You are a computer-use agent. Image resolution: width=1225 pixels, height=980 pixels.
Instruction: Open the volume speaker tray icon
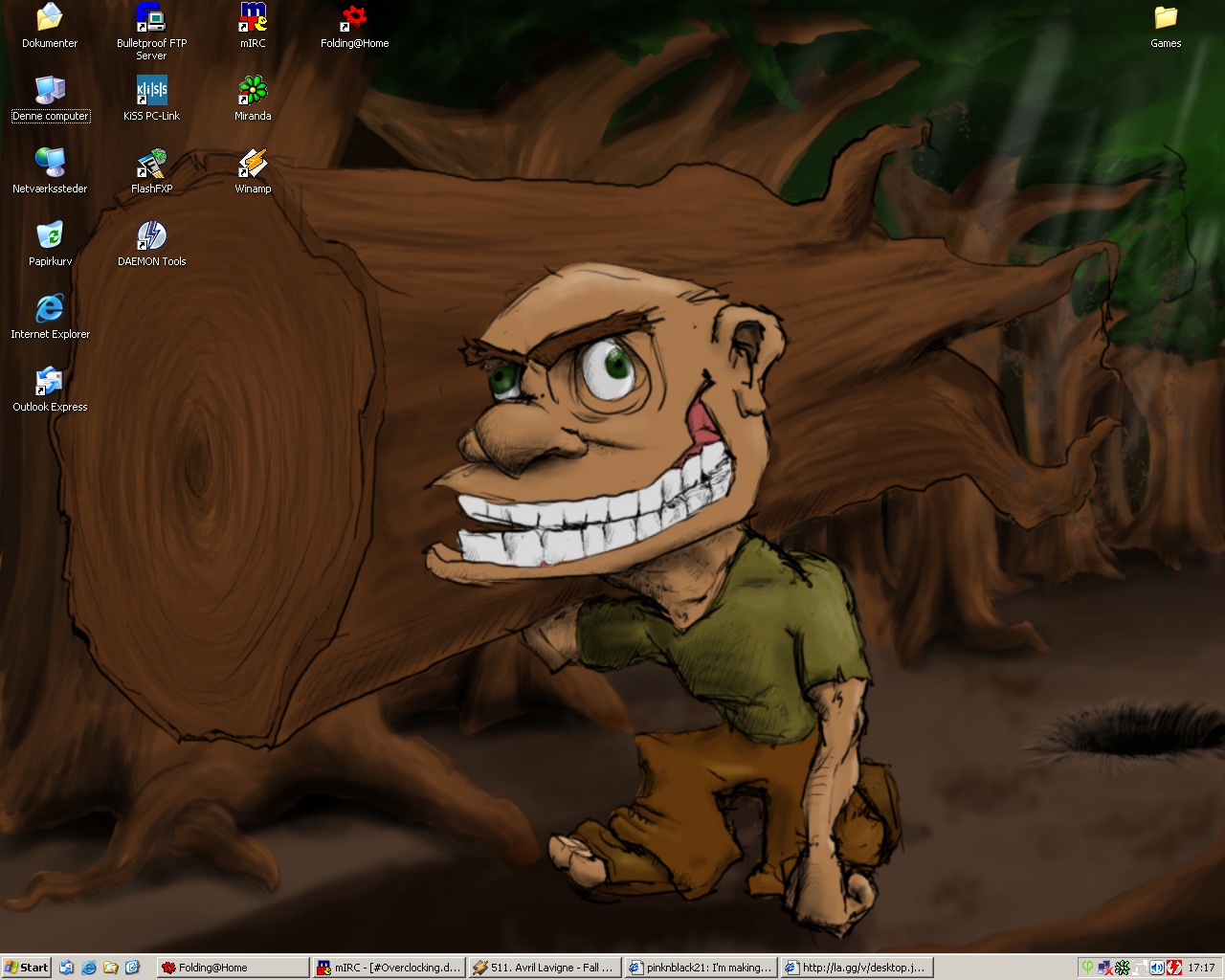1157,968
